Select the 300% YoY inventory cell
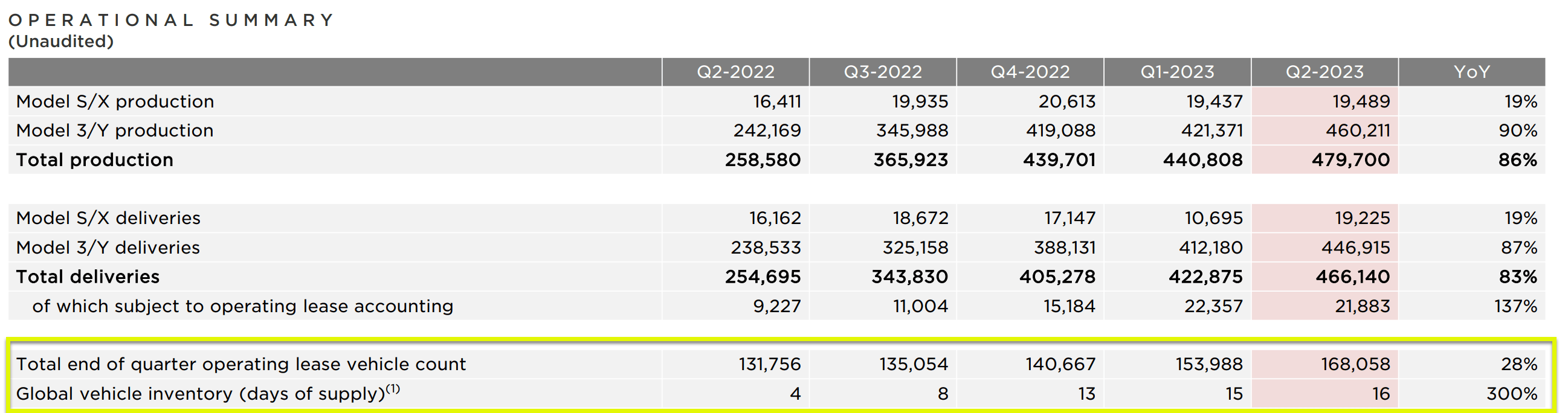 (1511, 394)
